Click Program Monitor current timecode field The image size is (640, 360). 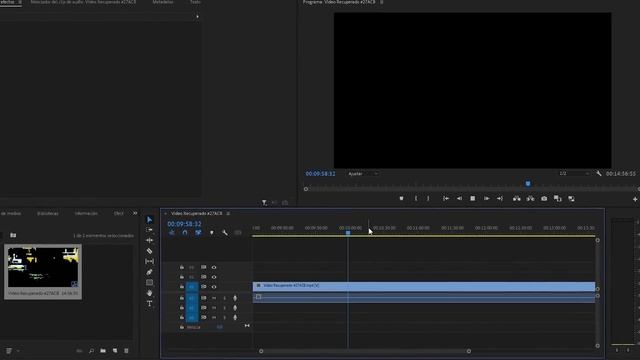pos(320,173)
